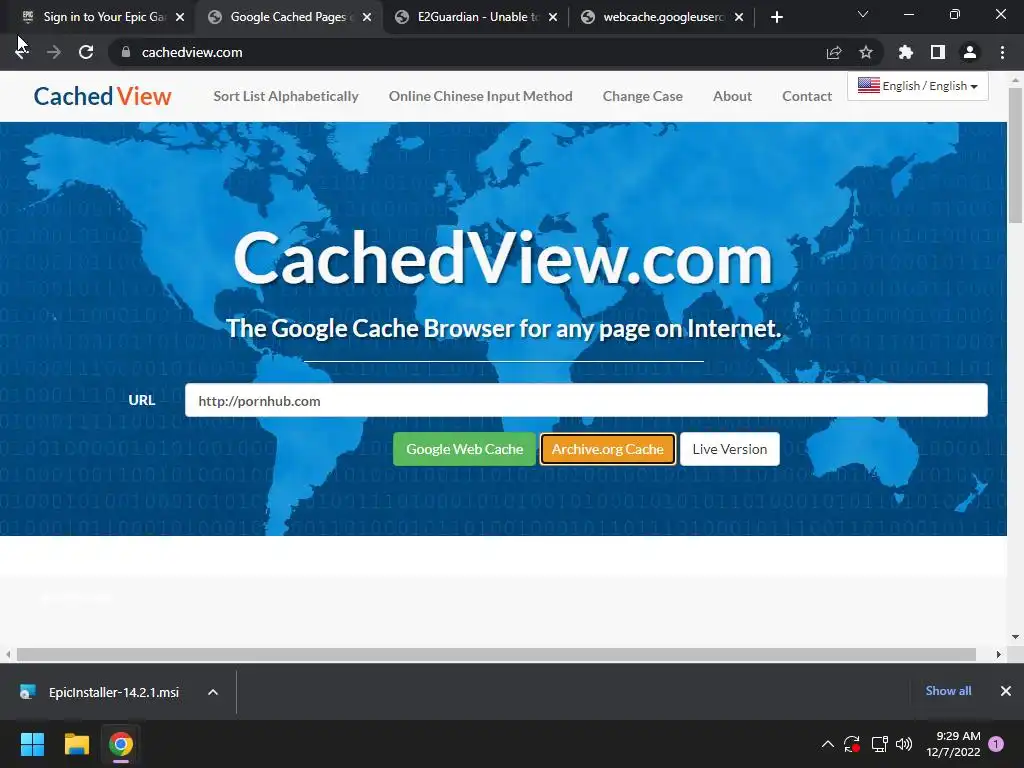Image resolution: width=1024 pixels, height=768 pixels.
Task: Click the Live Version button
Action: [x=729, y=449]
